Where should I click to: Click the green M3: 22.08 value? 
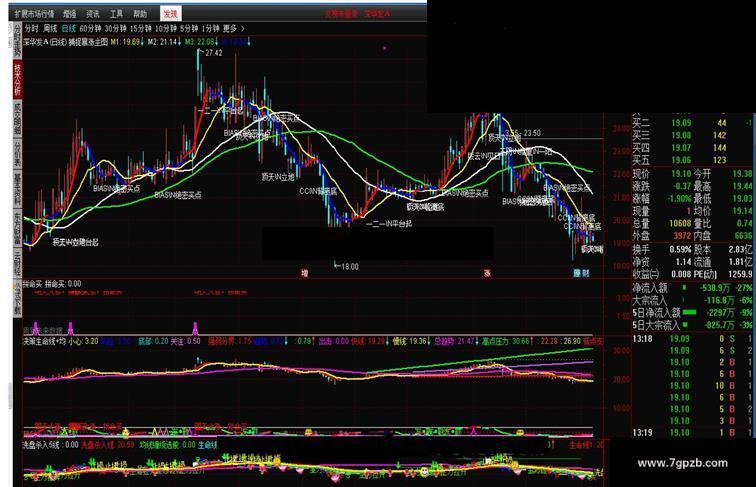(201, 42)
